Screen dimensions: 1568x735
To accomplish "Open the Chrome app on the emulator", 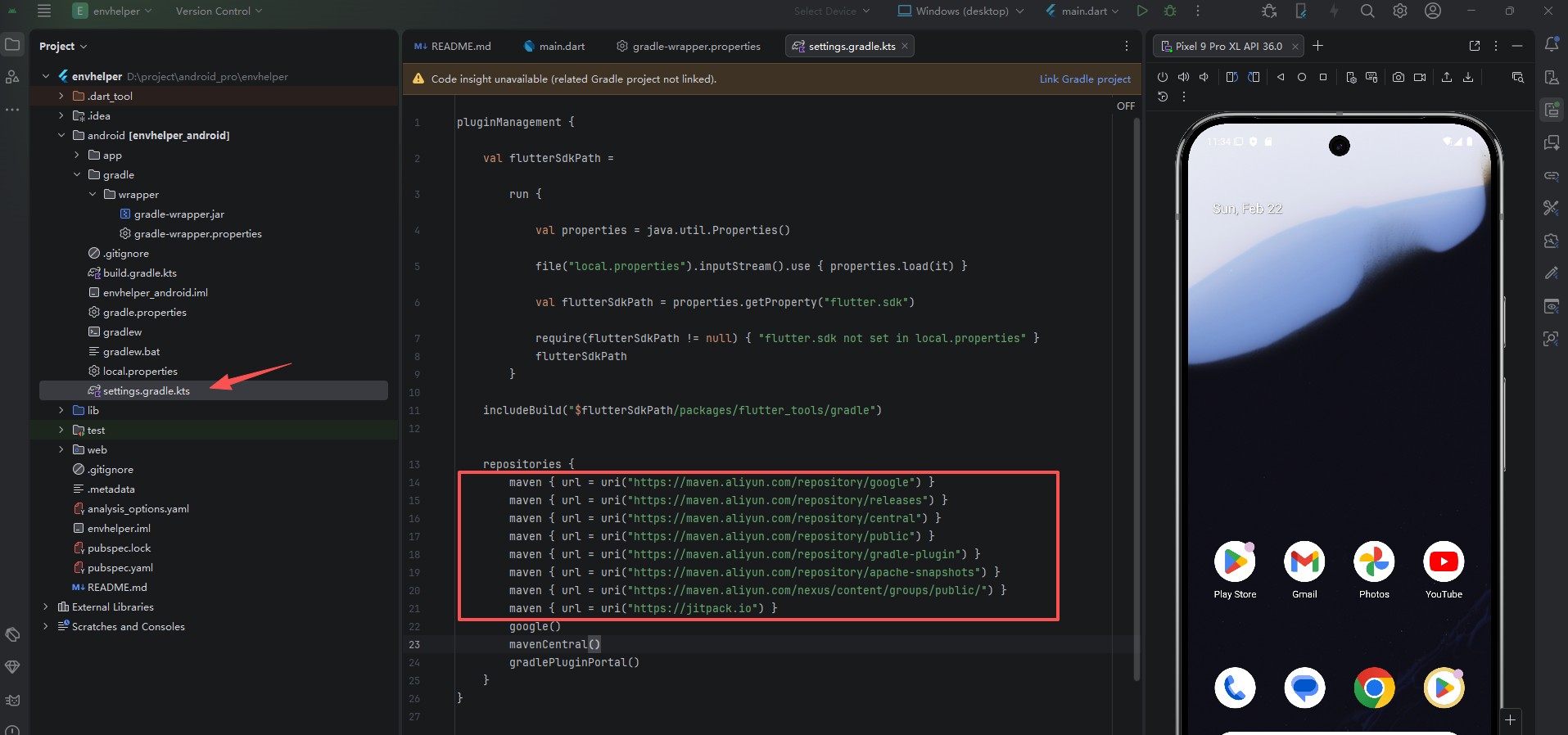I will pos(1374,688).
